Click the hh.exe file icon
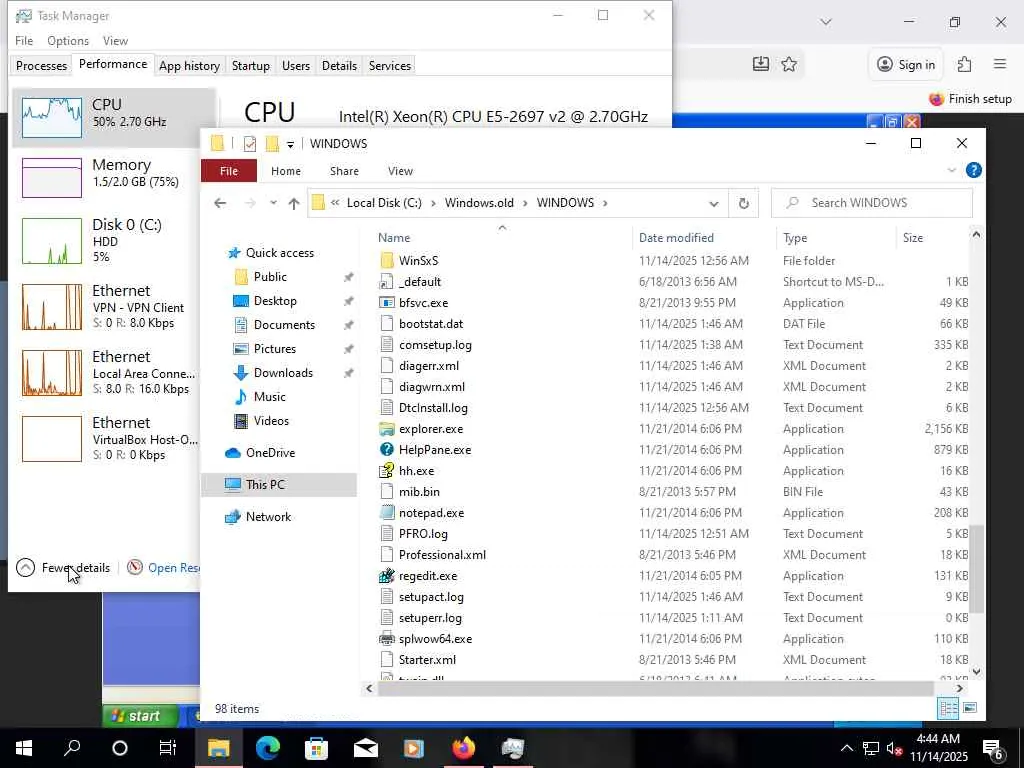The image size is (1024, 768). tap(387, 471)
